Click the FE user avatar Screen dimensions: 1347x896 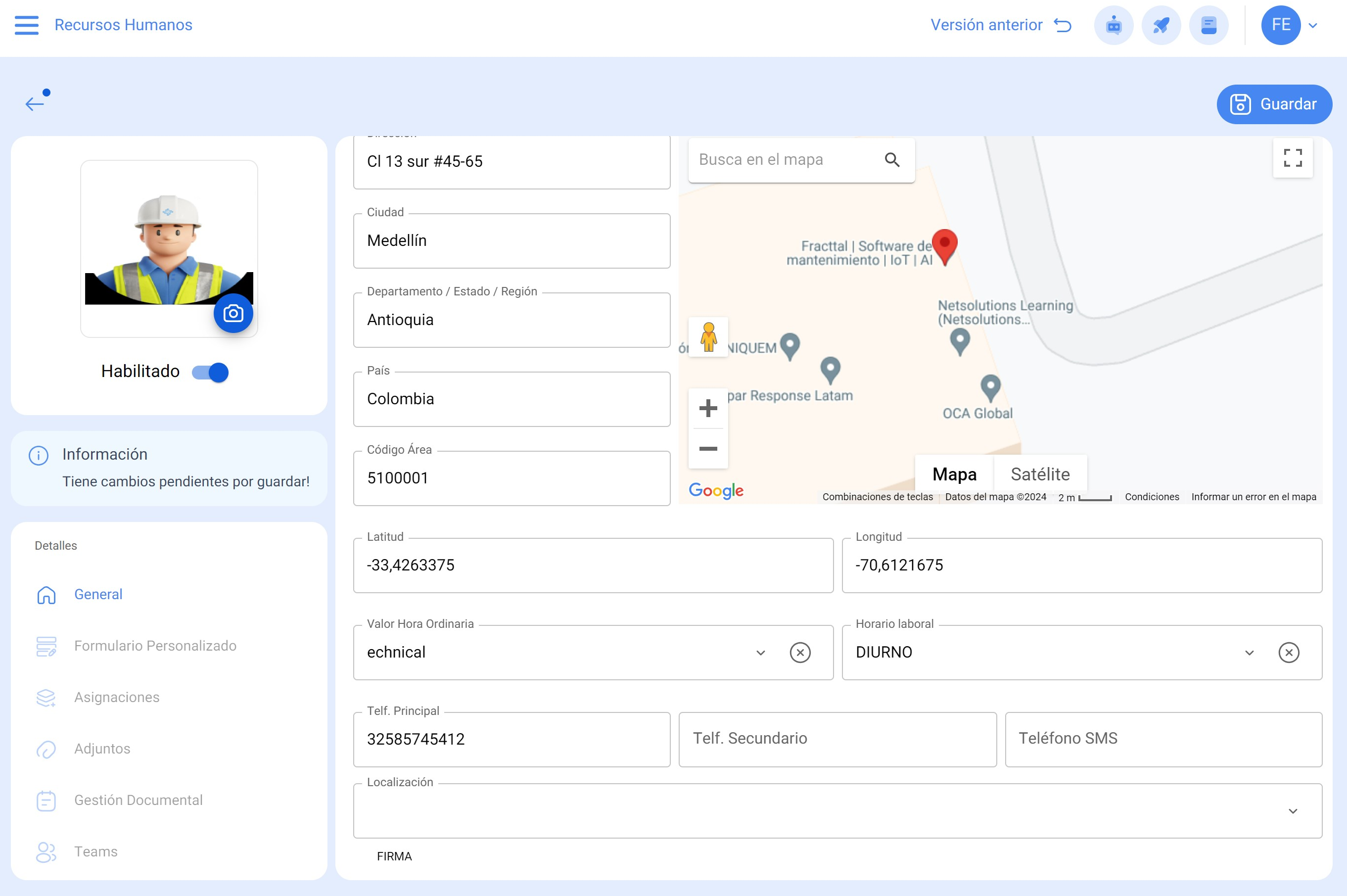click(x=1281, y=25)
